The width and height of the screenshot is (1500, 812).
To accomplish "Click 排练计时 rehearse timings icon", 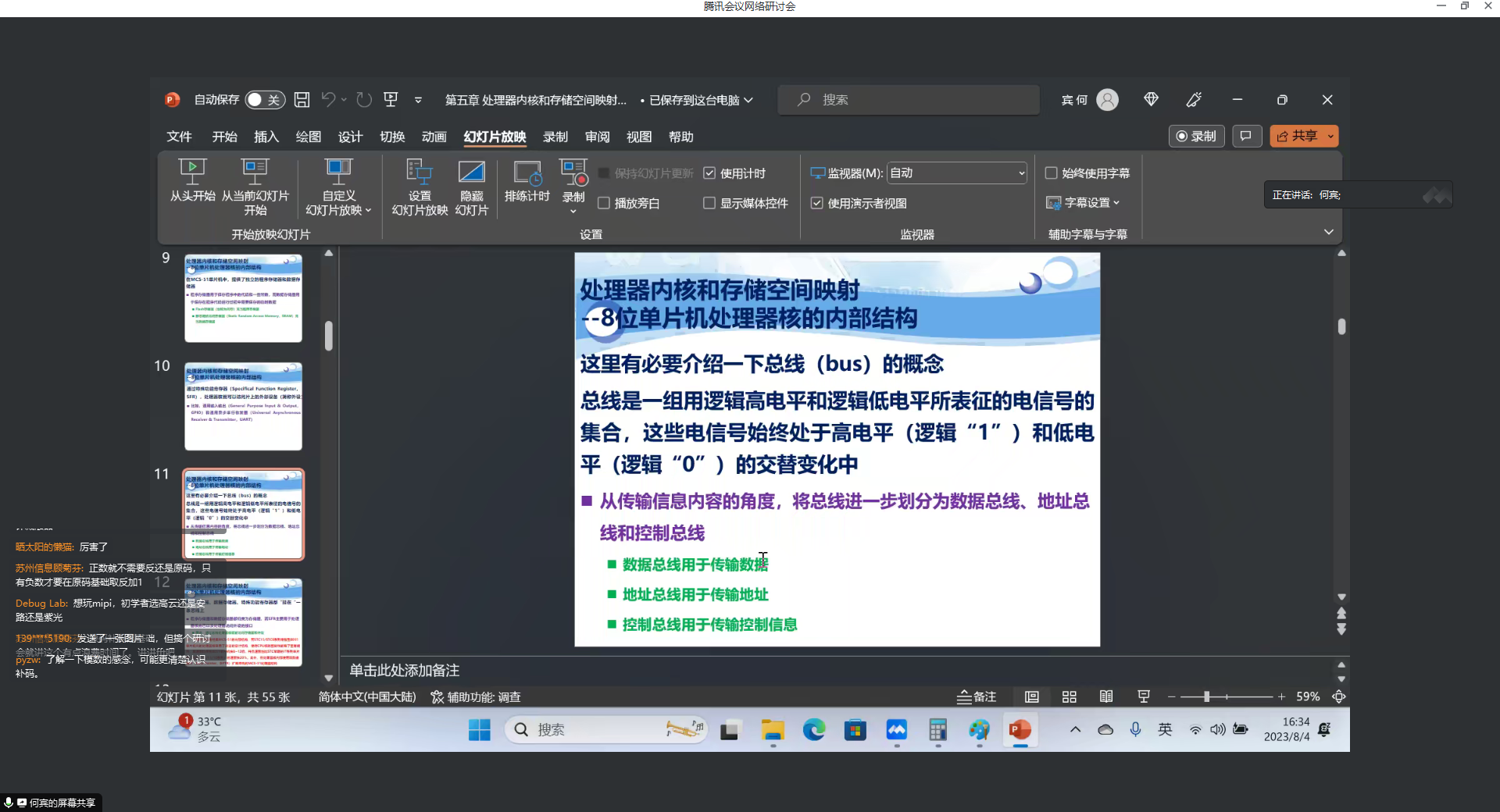I will point(527,181).
